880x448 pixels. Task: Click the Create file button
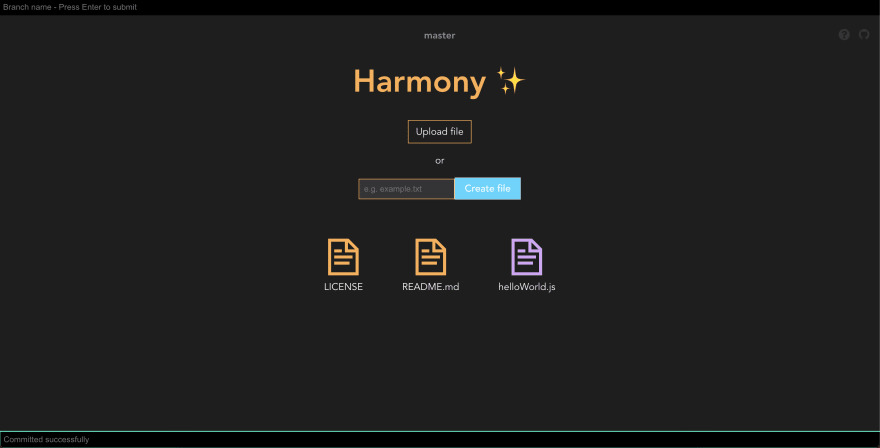click(487, 189)
